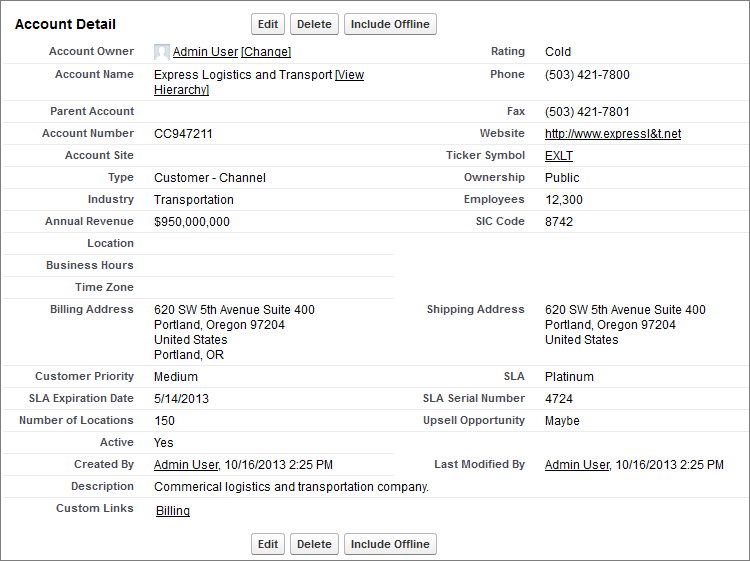Open the website http://www.expressl&t.net link
The width and height of the screenshot is (750, 561).
tap(613, 134)
